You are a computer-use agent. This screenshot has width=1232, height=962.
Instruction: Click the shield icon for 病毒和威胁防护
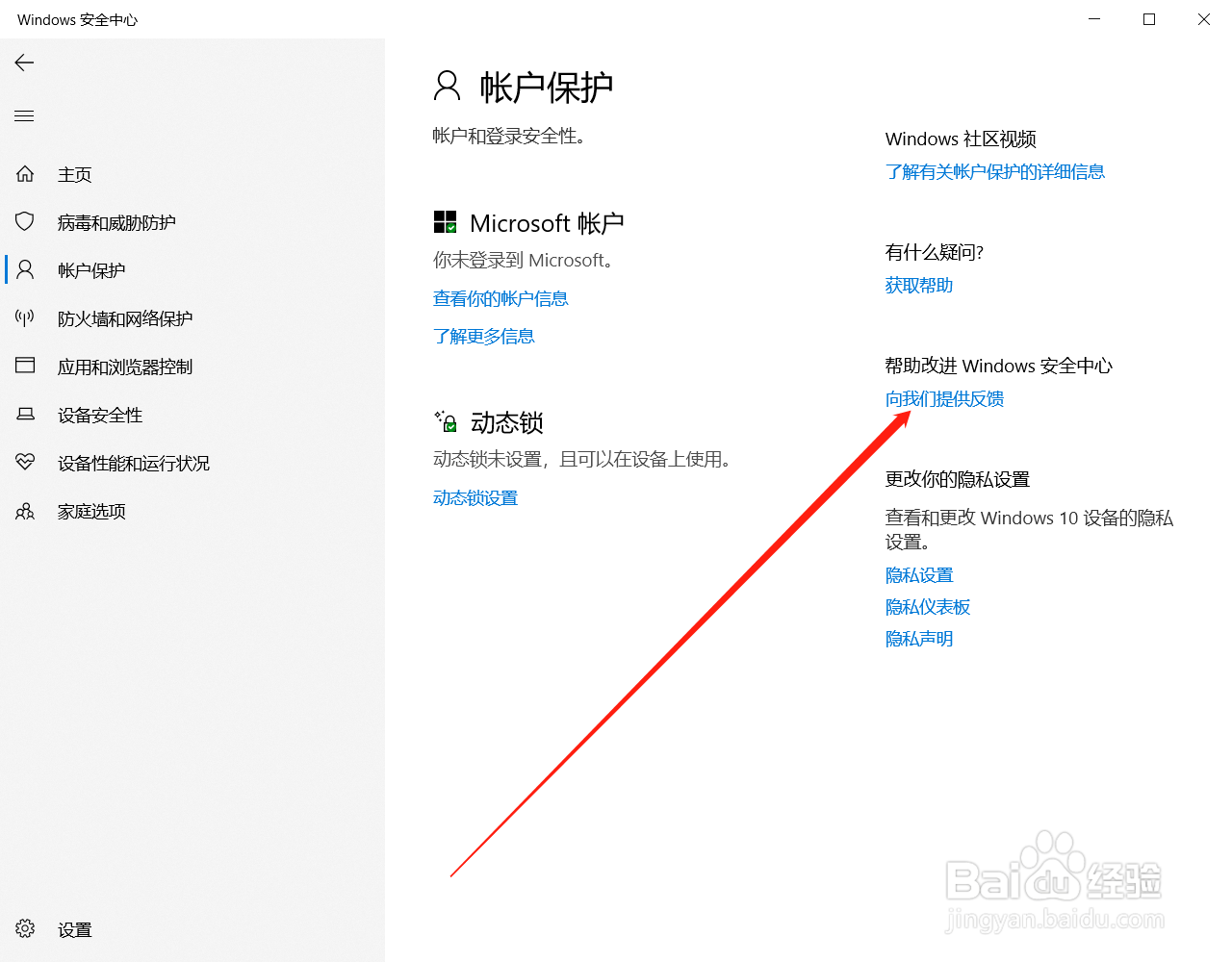coord(25,222)
